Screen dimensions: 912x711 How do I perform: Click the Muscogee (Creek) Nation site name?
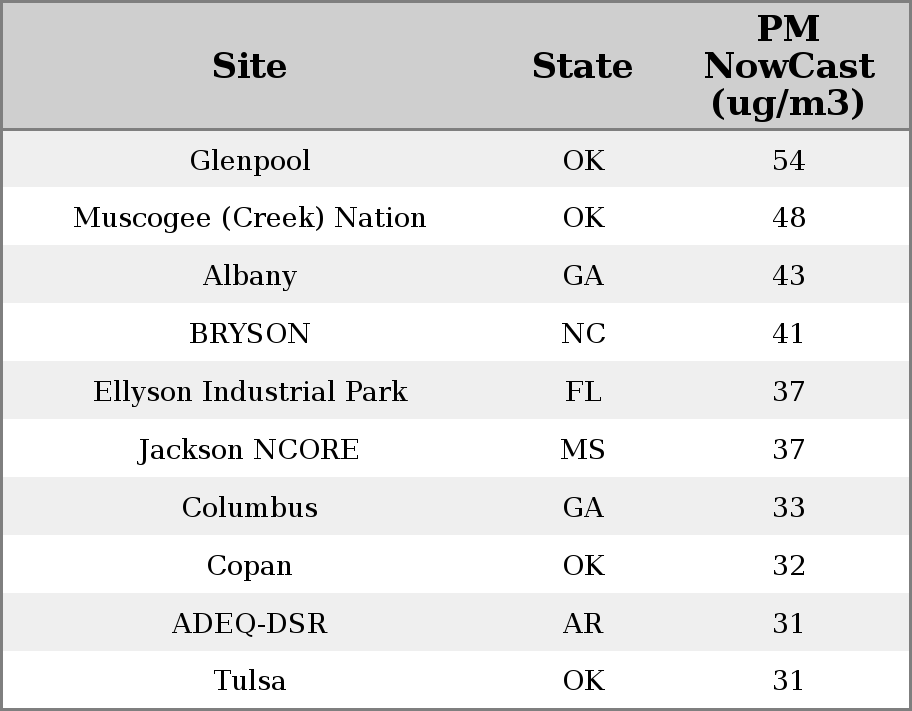[x=249, y=218]
